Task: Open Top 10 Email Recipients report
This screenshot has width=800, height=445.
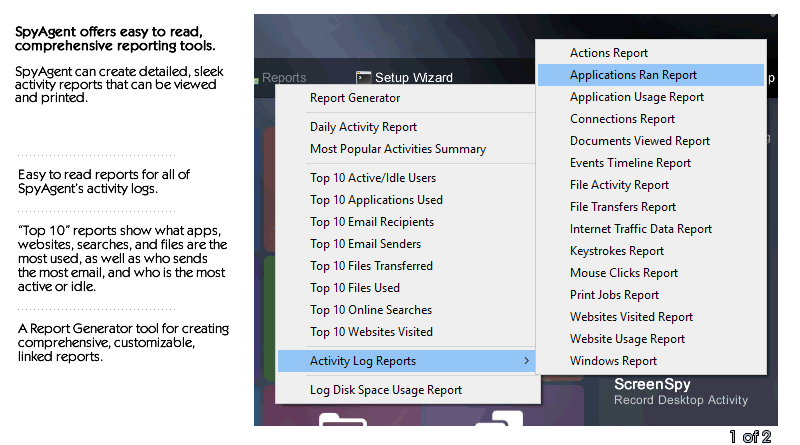Action: pyautogui.click(x=406, y=221)
